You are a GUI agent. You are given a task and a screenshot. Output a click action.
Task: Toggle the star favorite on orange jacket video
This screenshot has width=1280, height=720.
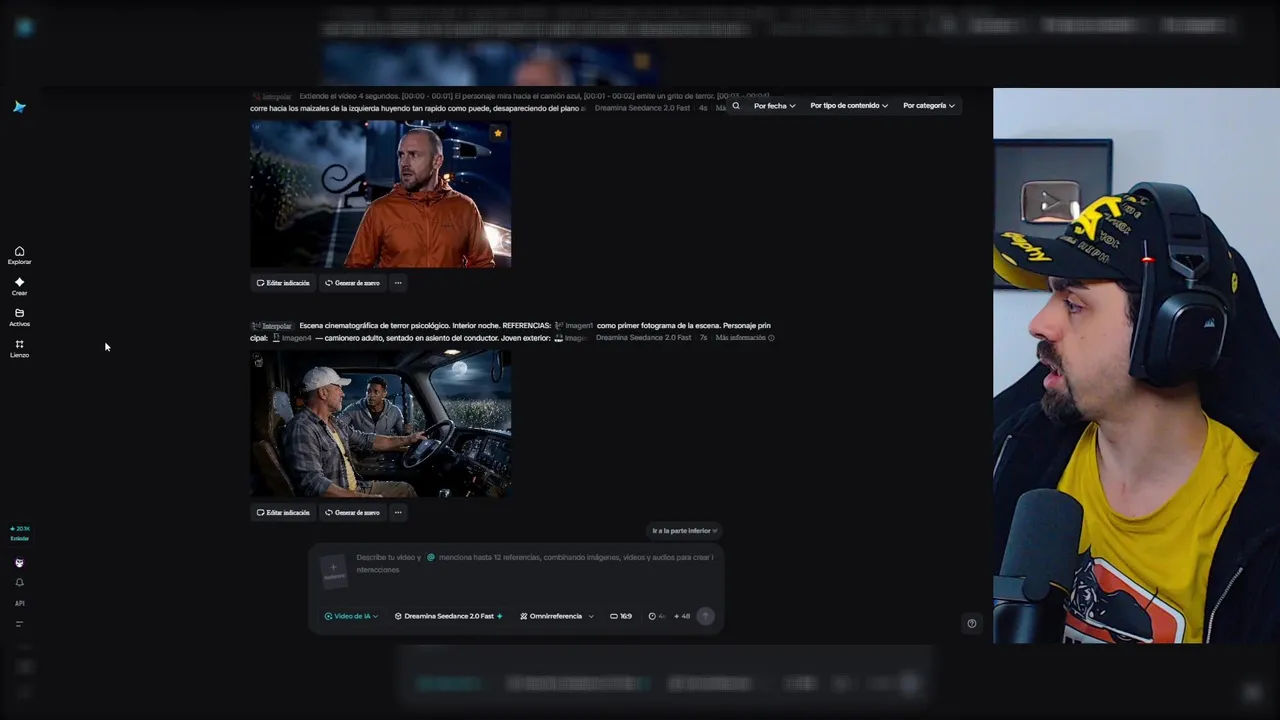click(x=498, y=133)
